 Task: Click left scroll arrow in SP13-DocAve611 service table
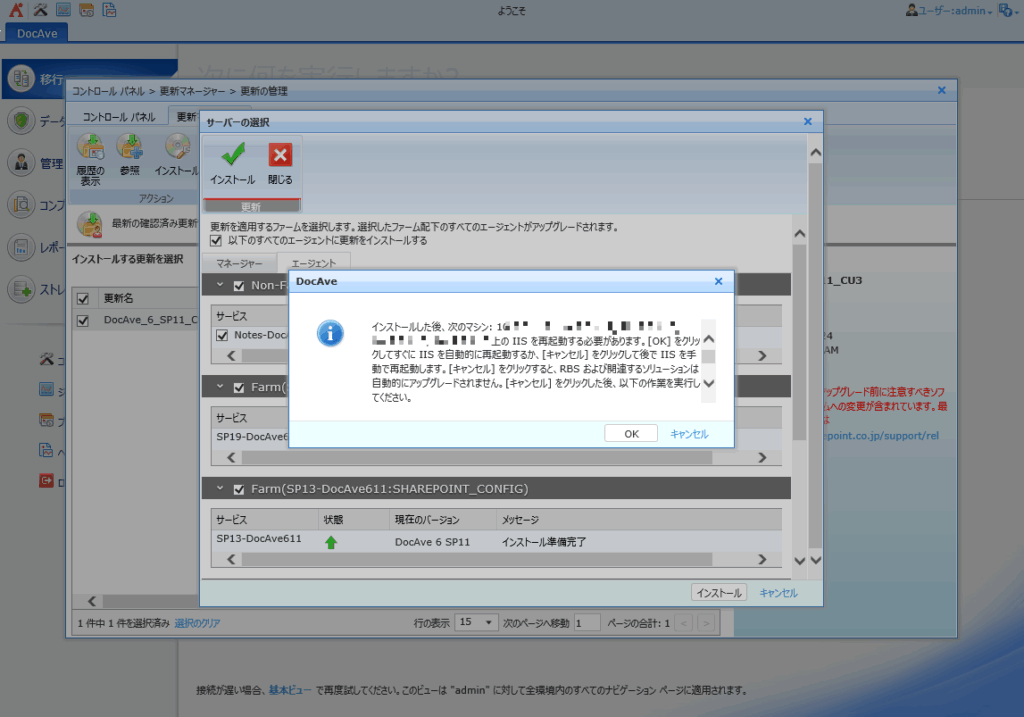point(231,560)
